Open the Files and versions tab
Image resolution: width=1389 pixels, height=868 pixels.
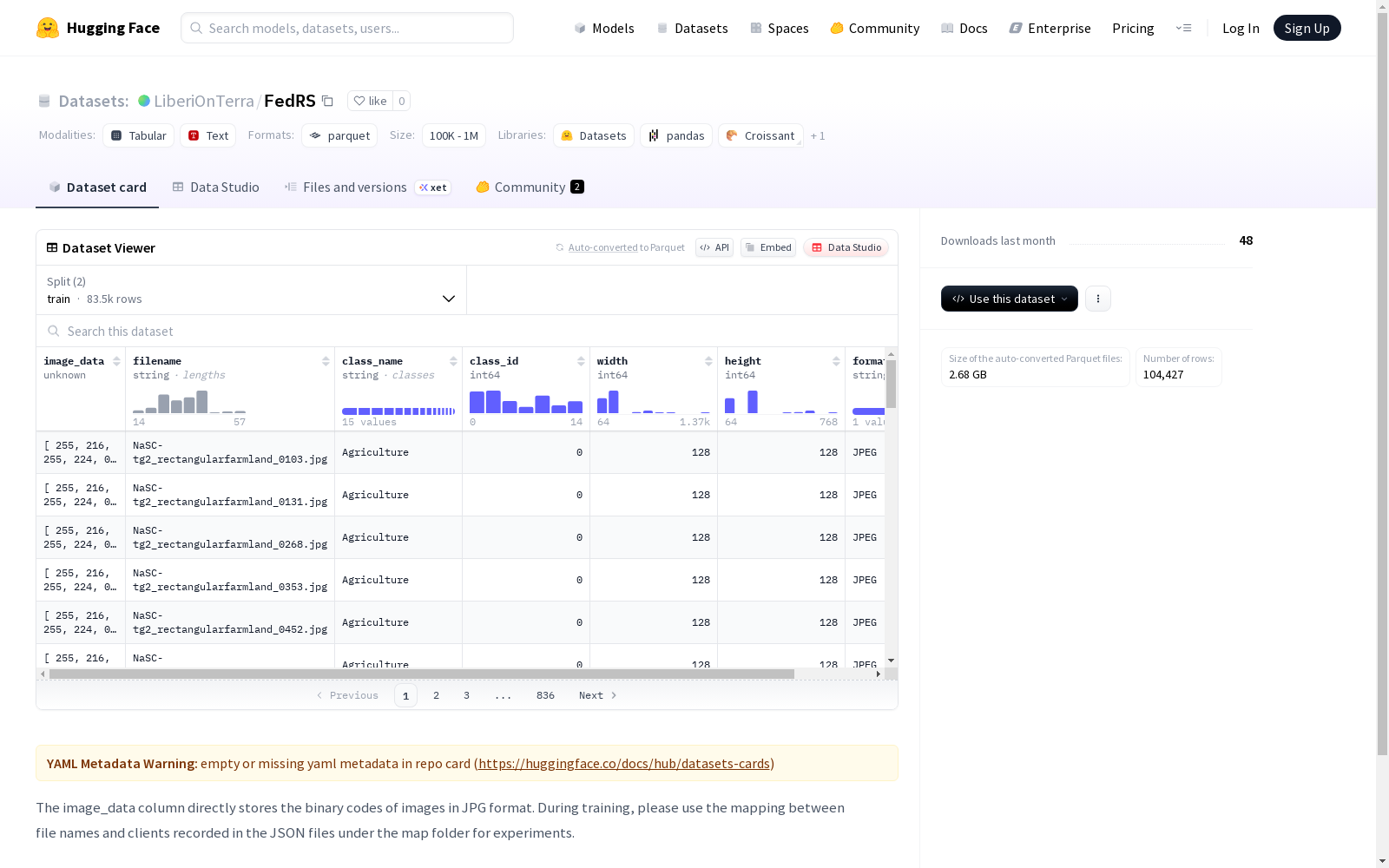click(367, 187)
